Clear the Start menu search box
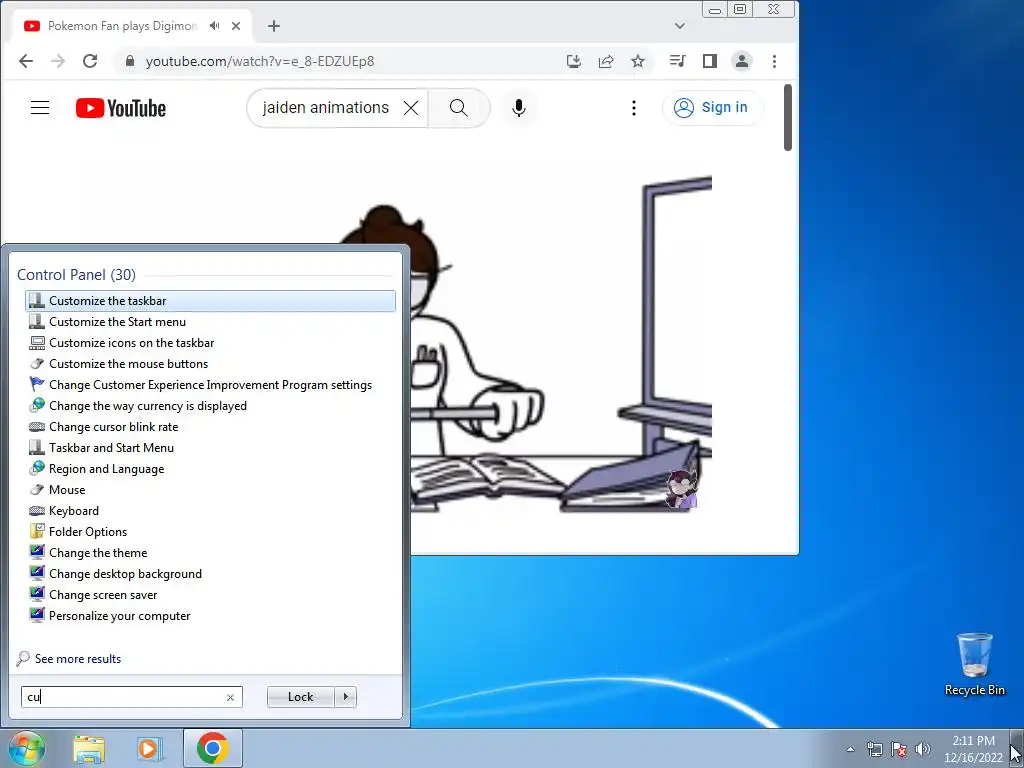 coord(230,697)
